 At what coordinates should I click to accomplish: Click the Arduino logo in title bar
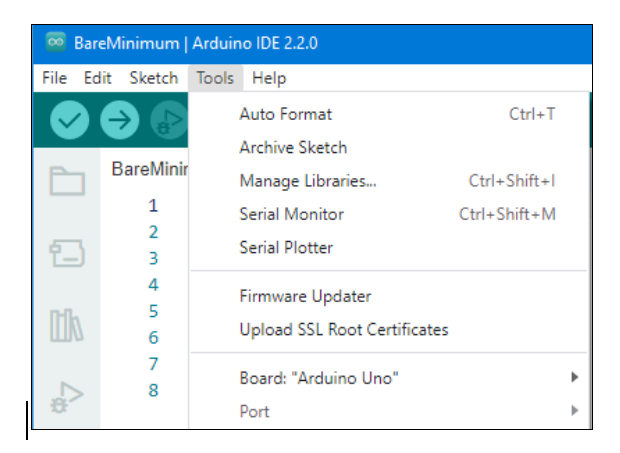click(56, 42)
